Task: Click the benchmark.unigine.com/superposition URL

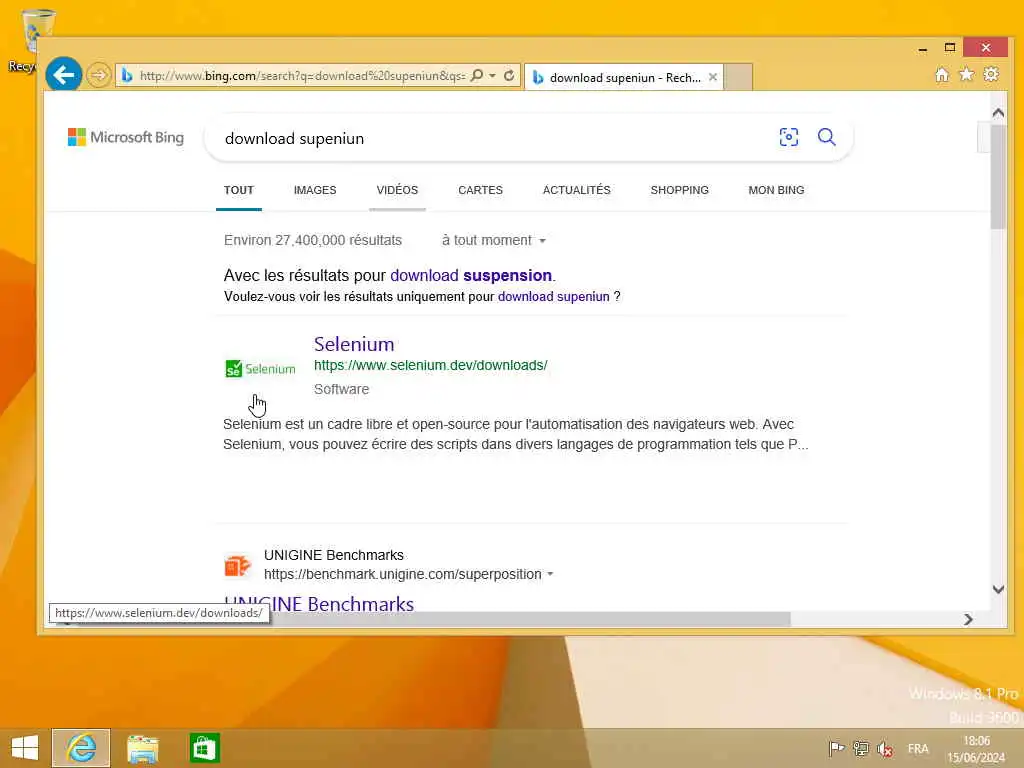Action: 402,574
